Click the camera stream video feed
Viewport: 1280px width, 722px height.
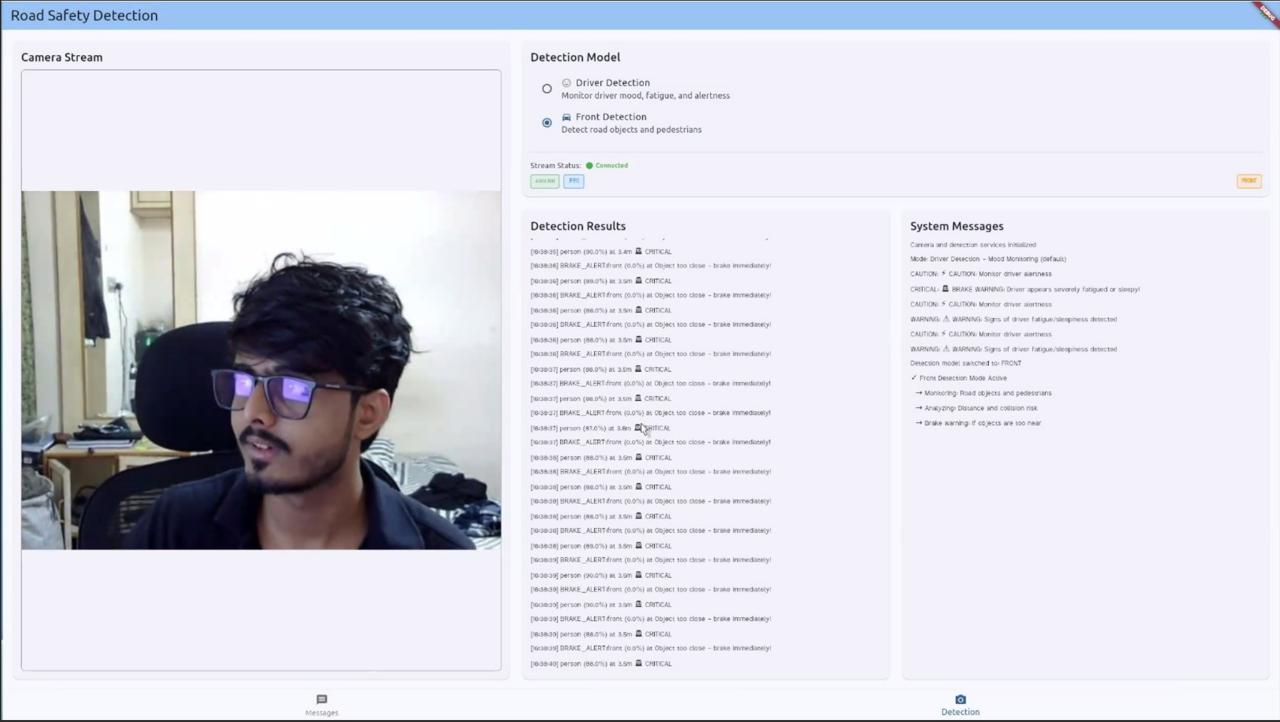click(261, 370)
